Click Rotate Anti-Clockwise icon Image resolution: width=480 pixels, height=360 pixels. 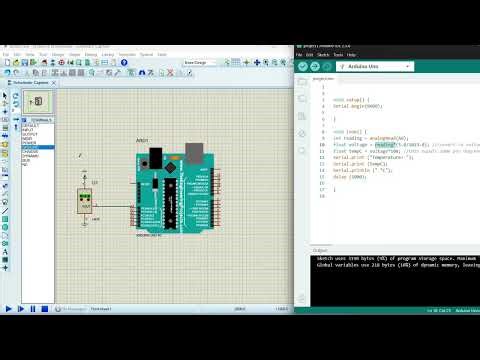pos(16,104)
